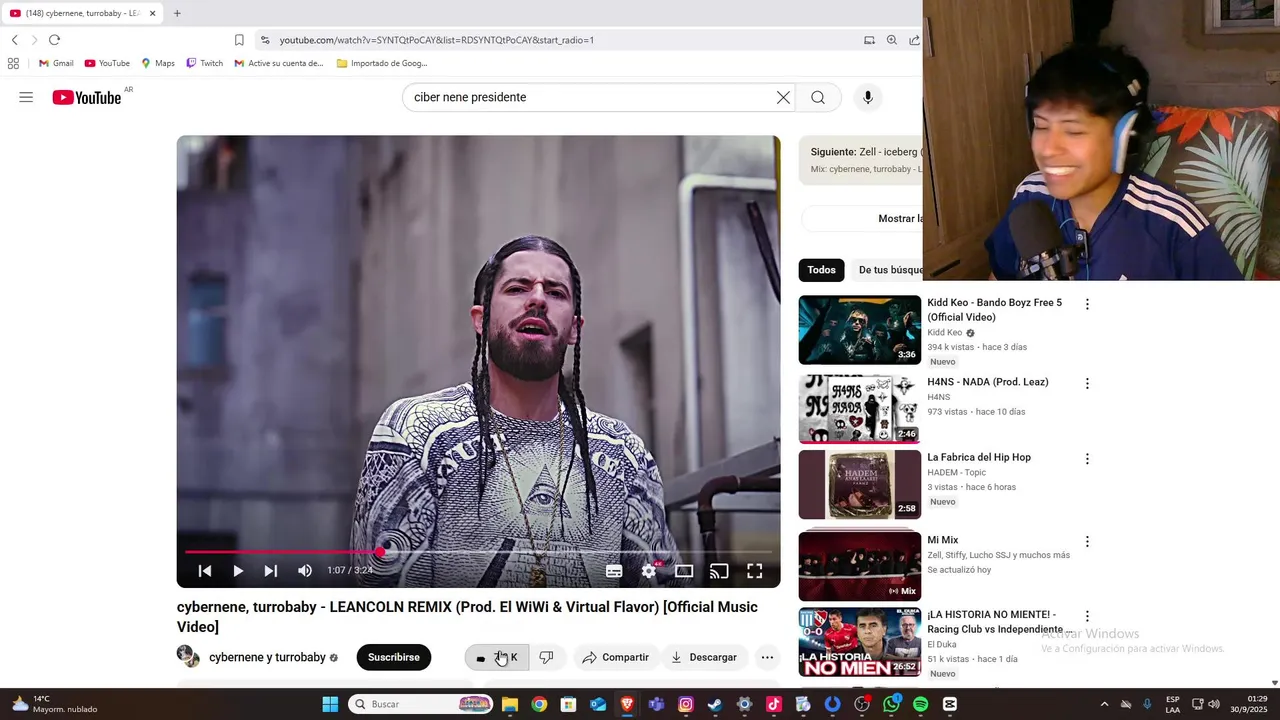The height and width of the screenshot is (720, 1280).
Task: Share page icon in address bar
Action: click(914, 40)
